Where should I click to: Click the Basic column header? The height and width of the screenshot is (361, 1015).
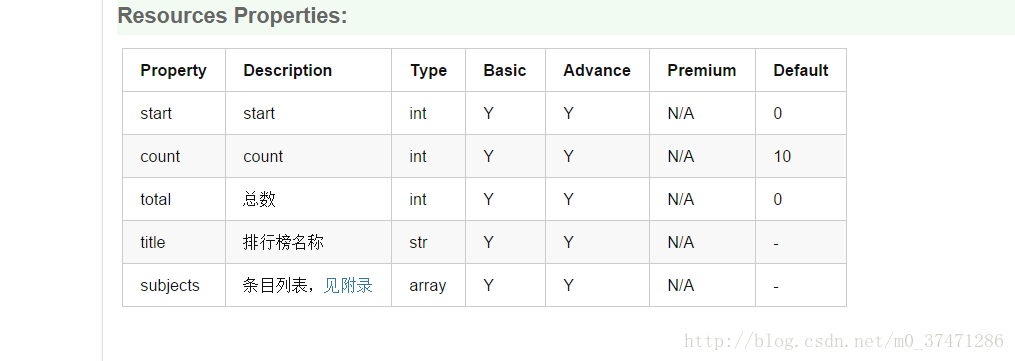tap(505, 70)
